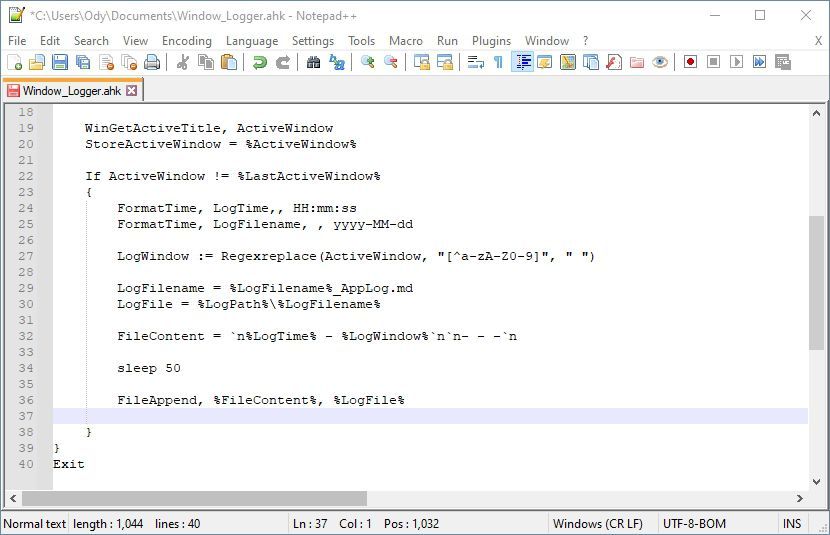Open the Macro menu
The width and height of the screenshot is (830, 535).
pyautogui.click(x=406, y=41)
